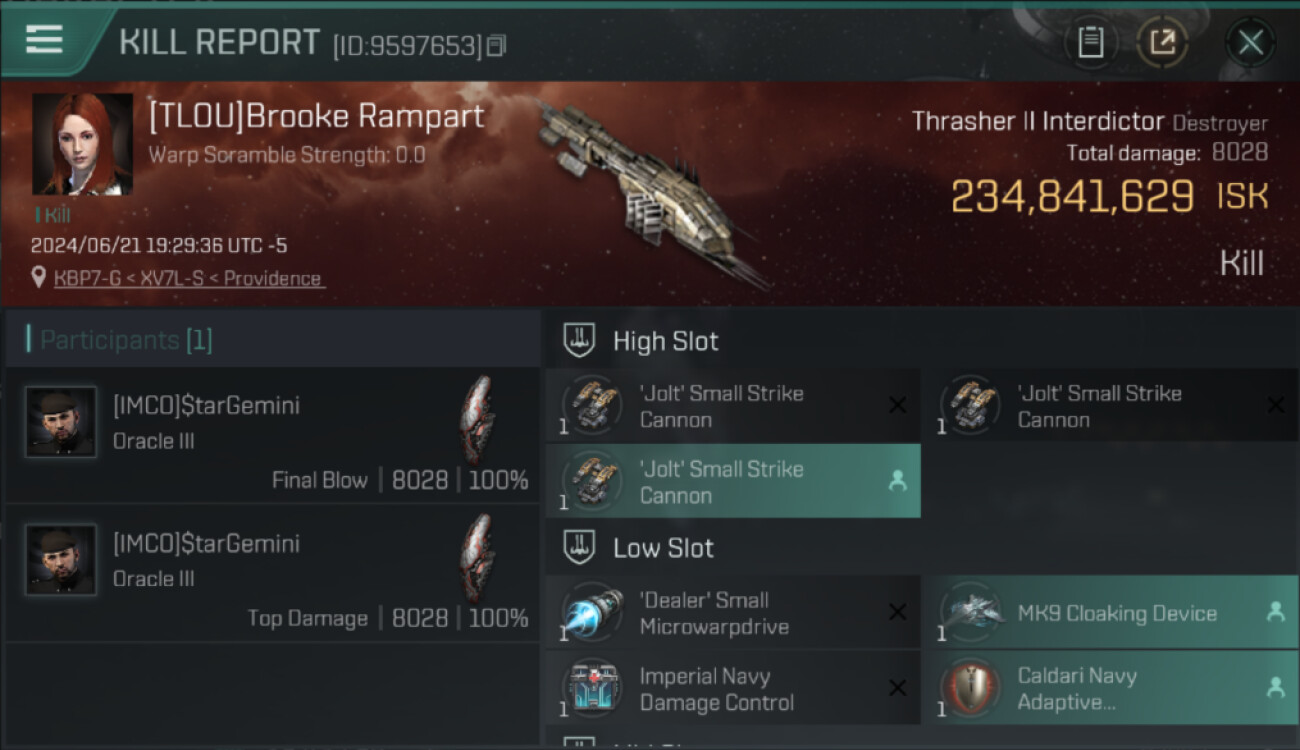
Task: Select the Participants tab
Action: coord(126,340)
